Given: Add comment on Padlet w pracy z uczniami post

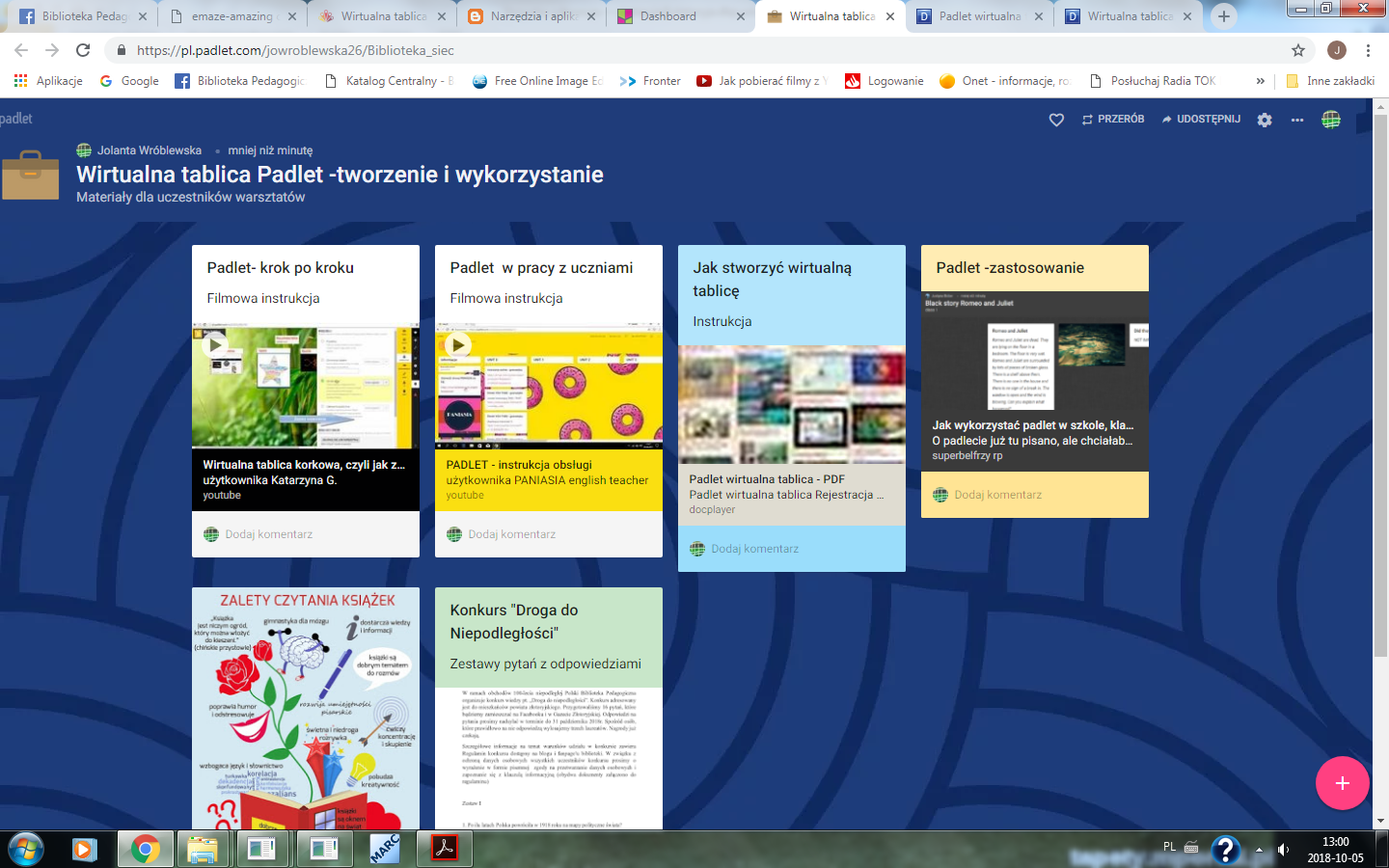Looking at the screenshot, I should click(x=512, y=534).
